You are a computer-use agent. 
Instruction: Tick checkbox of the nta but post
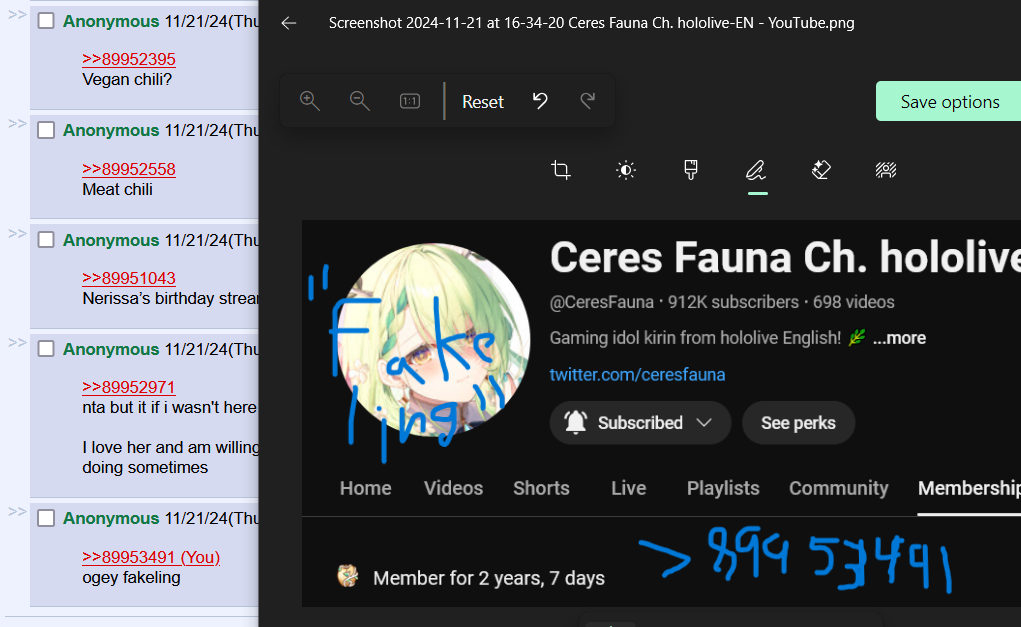tap(46, 348)
